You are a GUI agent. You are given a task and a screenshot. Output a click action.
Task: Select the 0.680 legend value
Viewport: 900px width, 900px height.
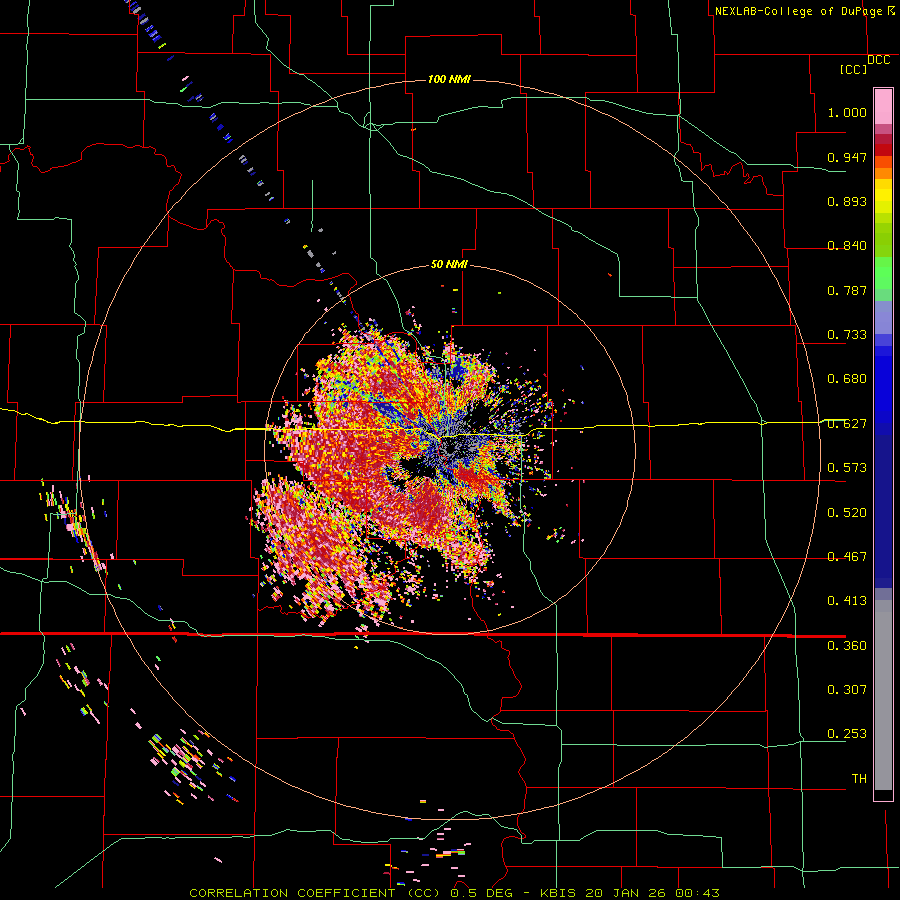847,379
